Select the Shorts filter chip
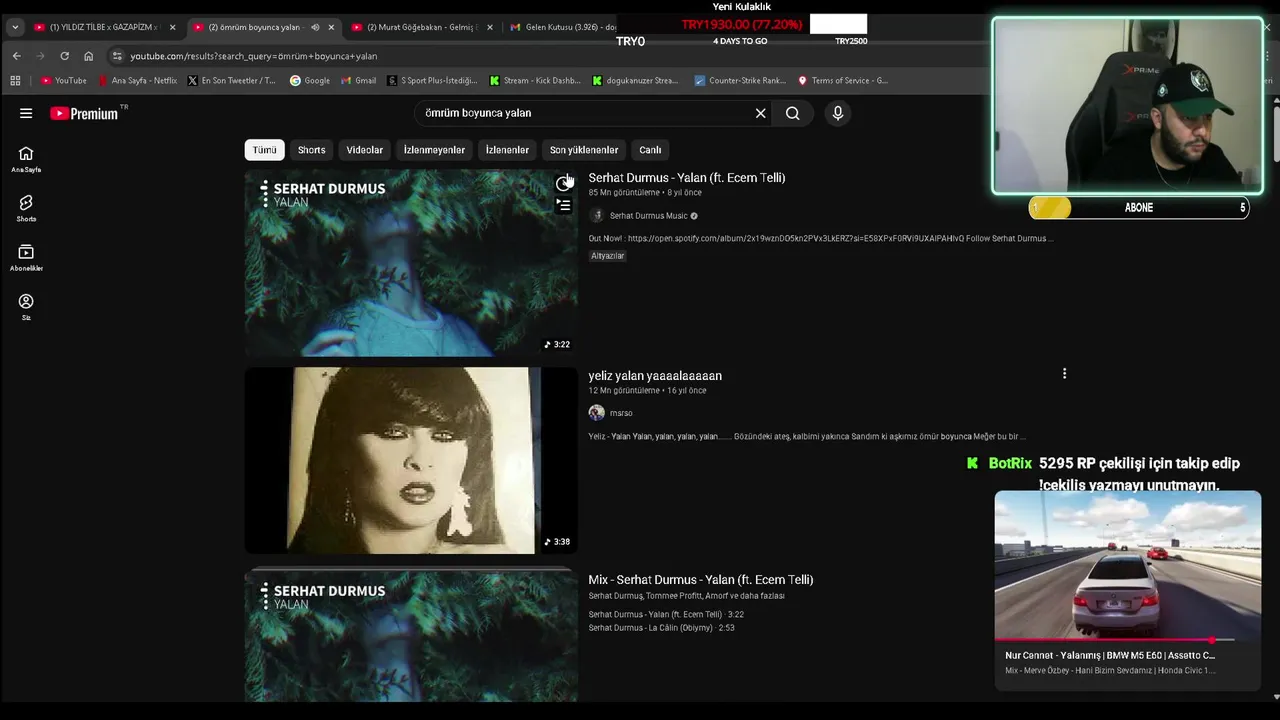This screenshot has width=1280, height=720. coord(311,150)
